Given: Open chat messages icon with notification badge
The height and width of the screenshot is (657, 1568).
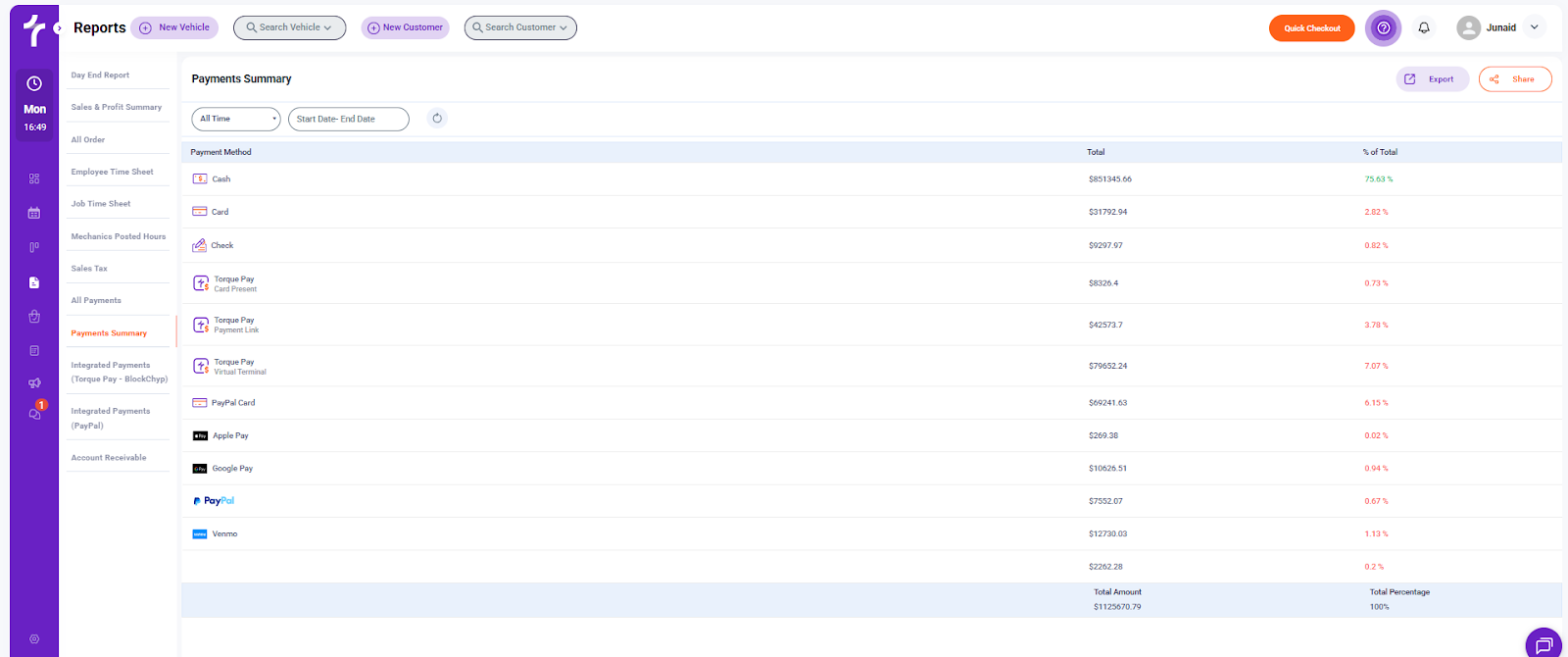Looking at the screenshot, I should point(34,414).
